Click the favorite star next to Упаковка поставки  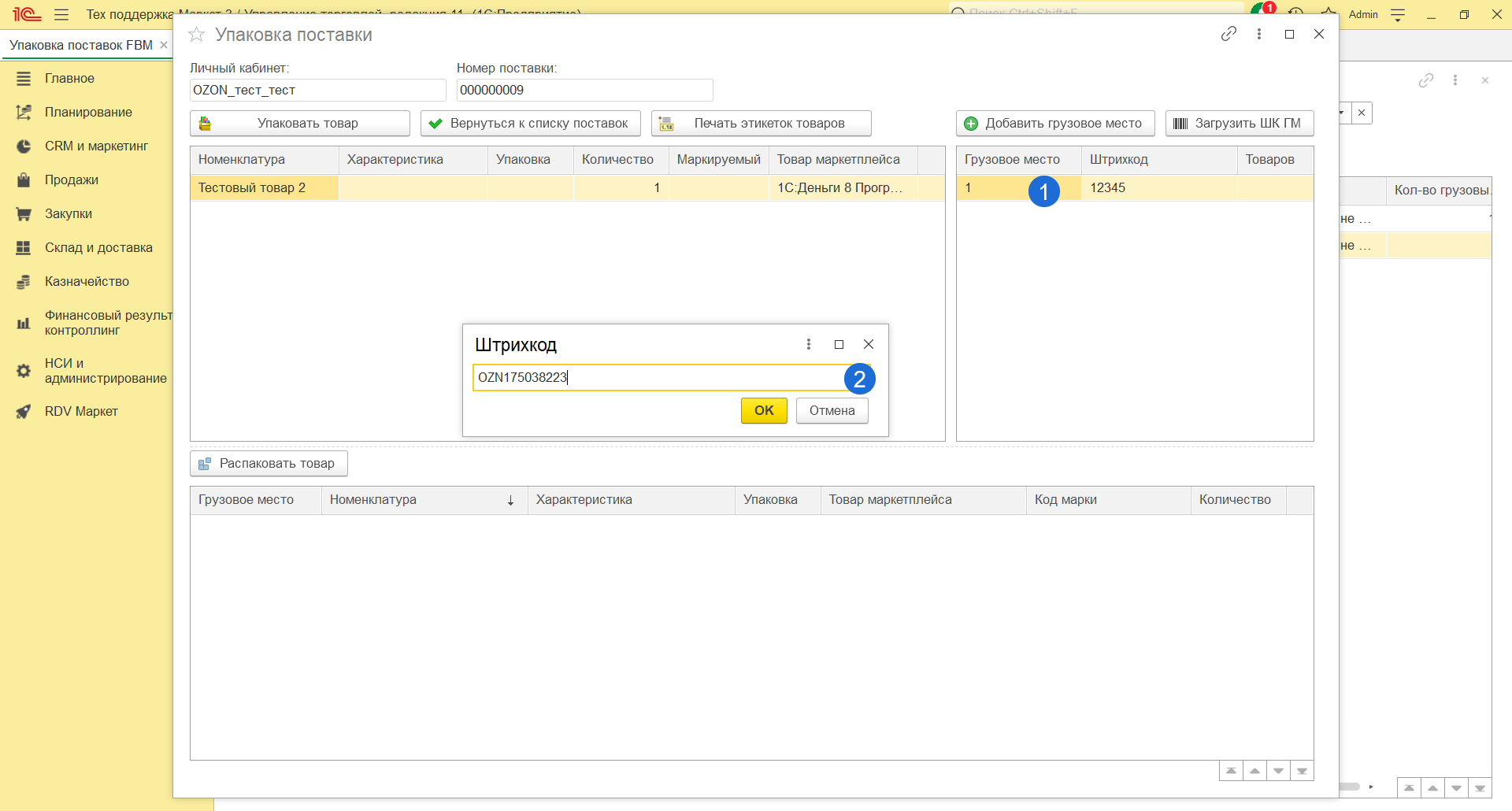197,35
